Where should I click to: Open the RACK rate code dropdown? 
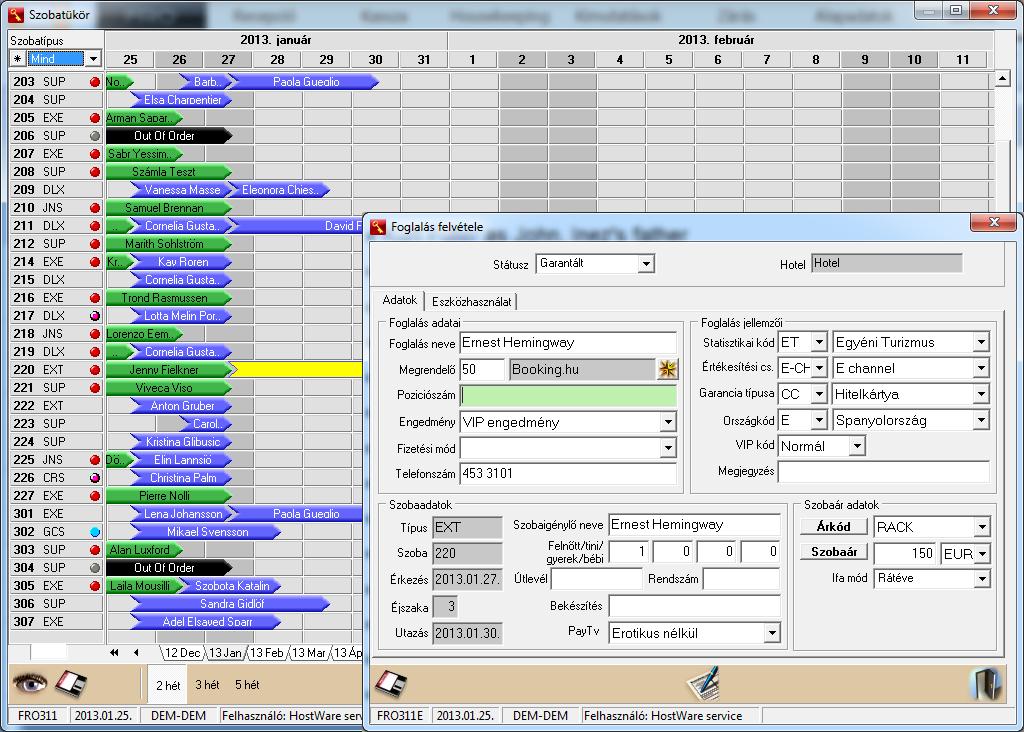[x=982, y=527]
